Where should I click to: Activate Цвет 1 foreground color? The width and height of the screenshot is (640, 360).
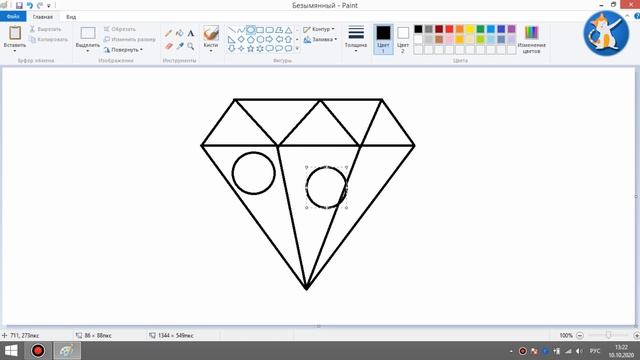383,39
